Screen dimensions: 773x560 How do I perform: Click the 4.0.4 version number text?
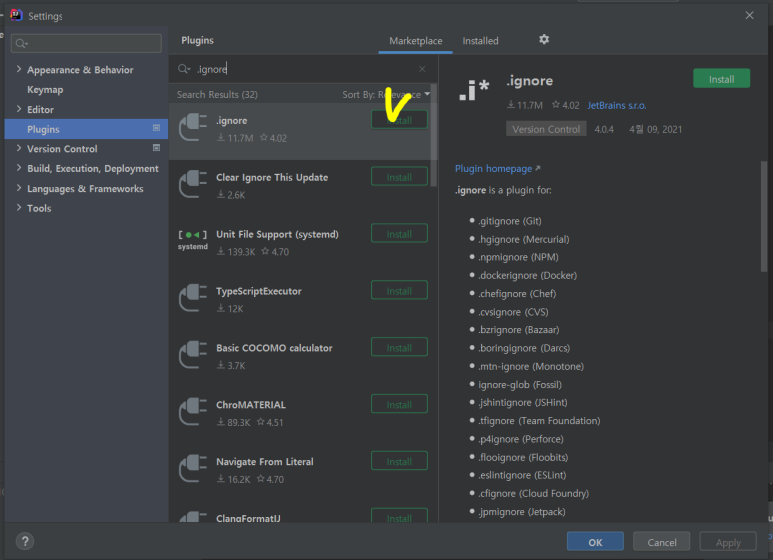coord(604,129)
